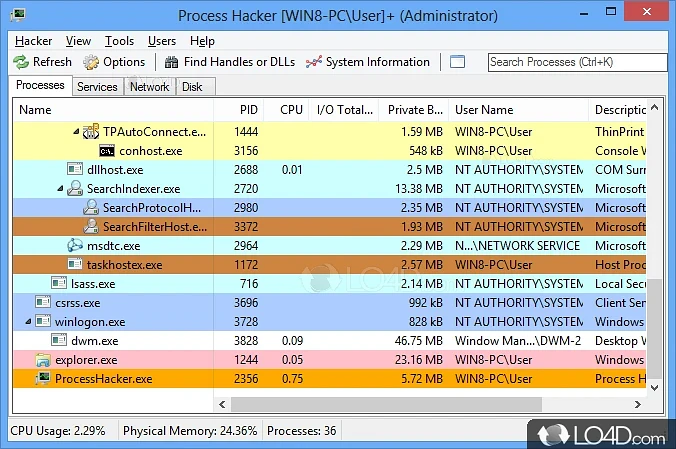Switch to the Network tab
The width and height of the screenshot is (676, 449).
coord(149,87)
